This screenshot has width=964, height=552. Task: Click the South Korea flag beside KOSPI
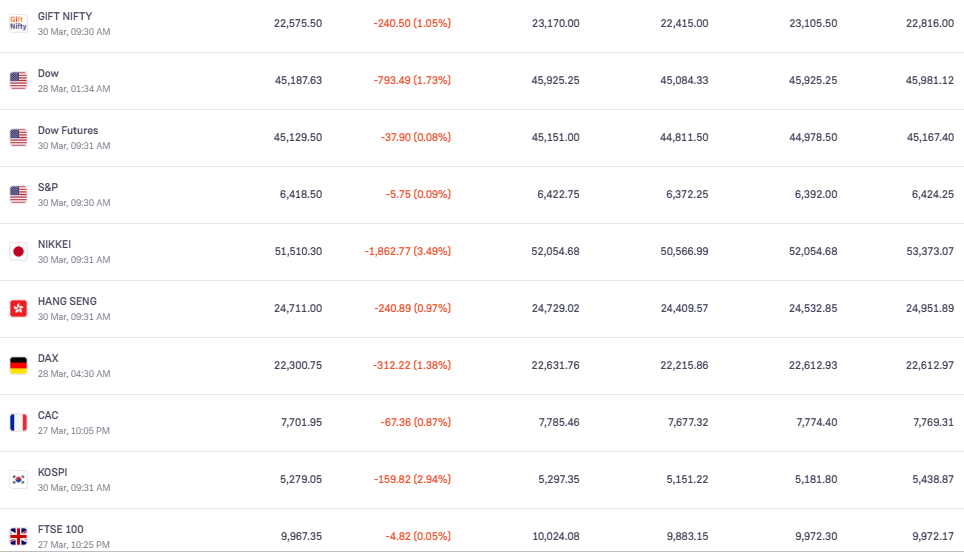coord(18,479)
